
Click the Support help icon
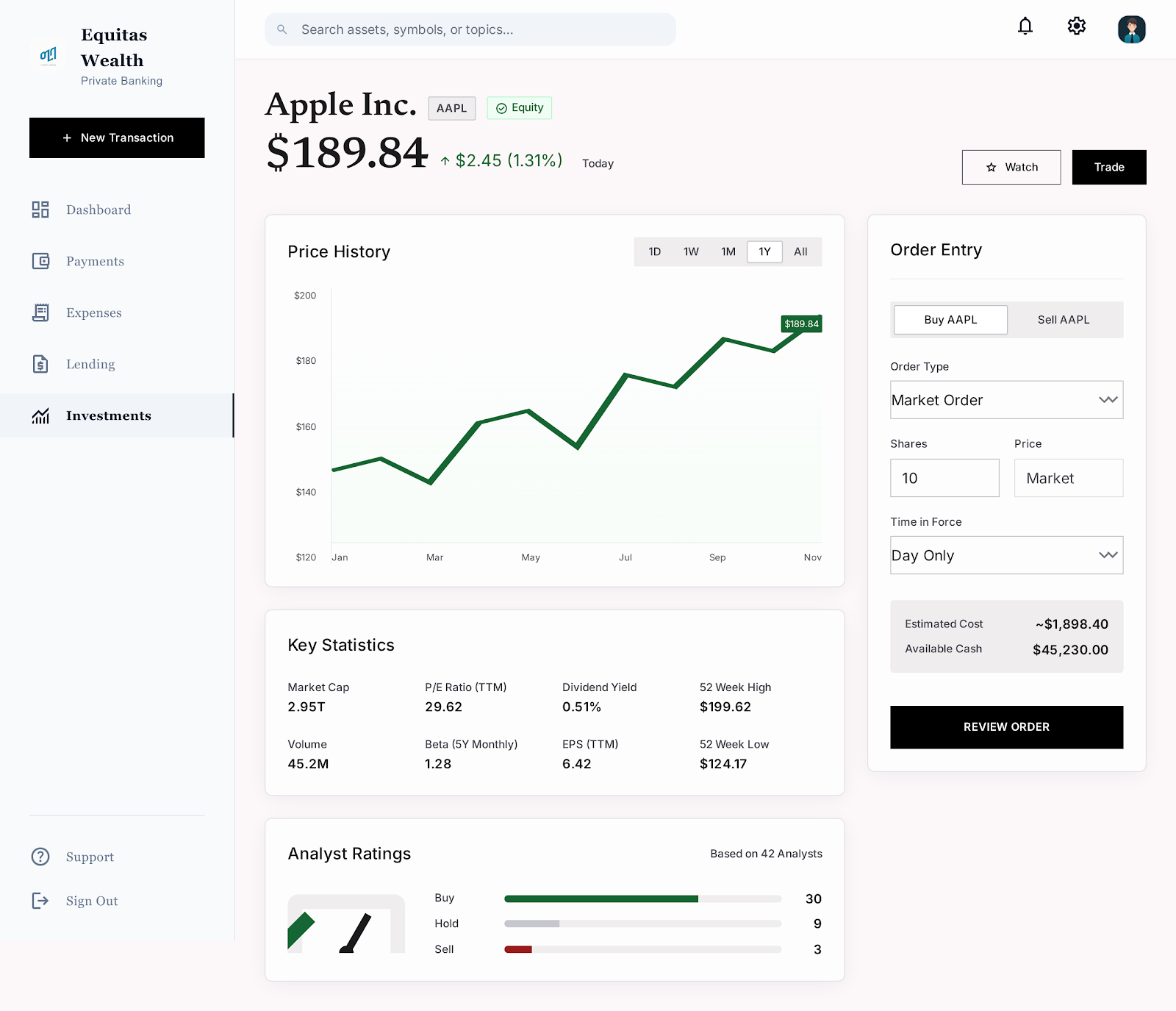point(40,857)
